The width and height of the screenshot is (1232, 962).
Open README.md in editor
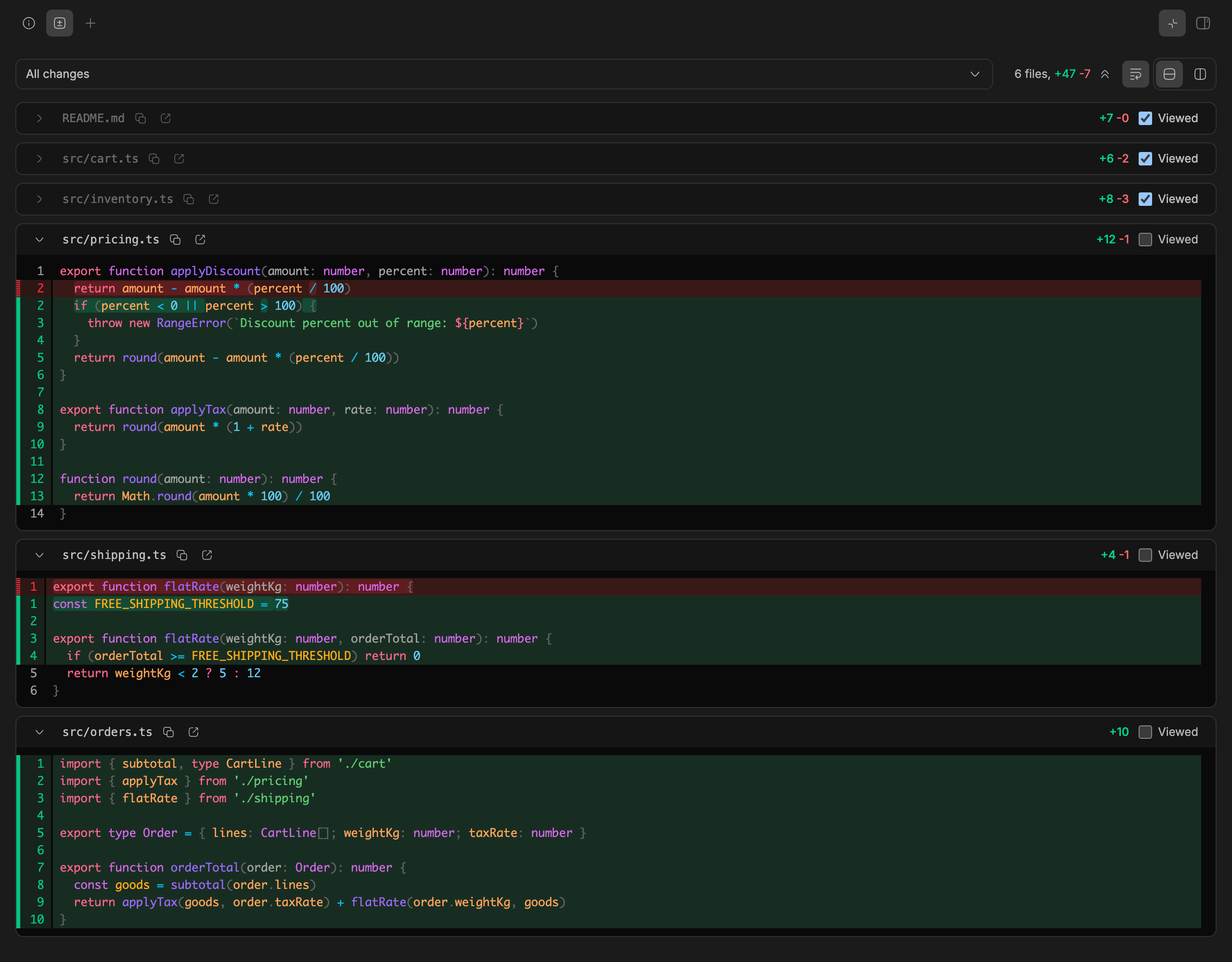165,118
